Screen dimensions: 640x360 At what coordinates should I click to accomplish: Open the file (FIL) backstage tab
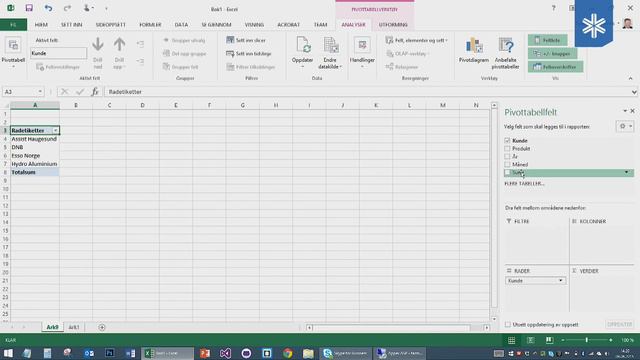13,24
